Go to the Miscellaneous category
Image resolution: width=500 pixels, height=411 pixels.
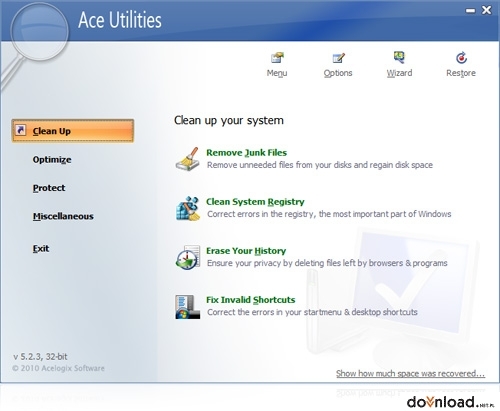(63, 216)
